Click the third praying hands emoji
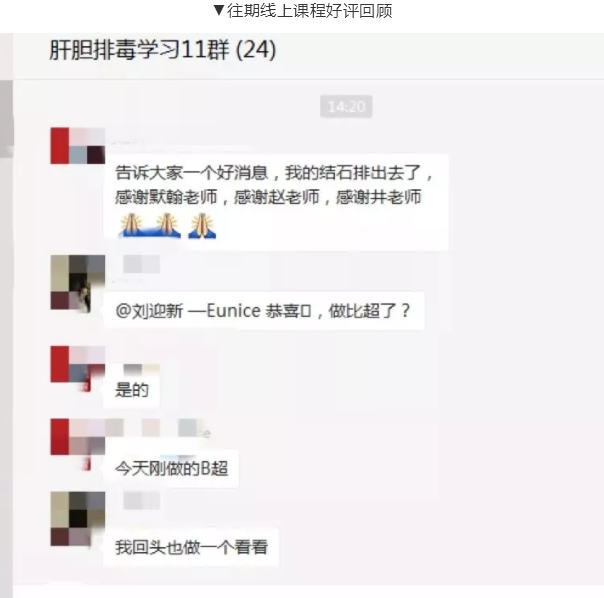This screenshot has width=604, height=598. pos(202,225)
